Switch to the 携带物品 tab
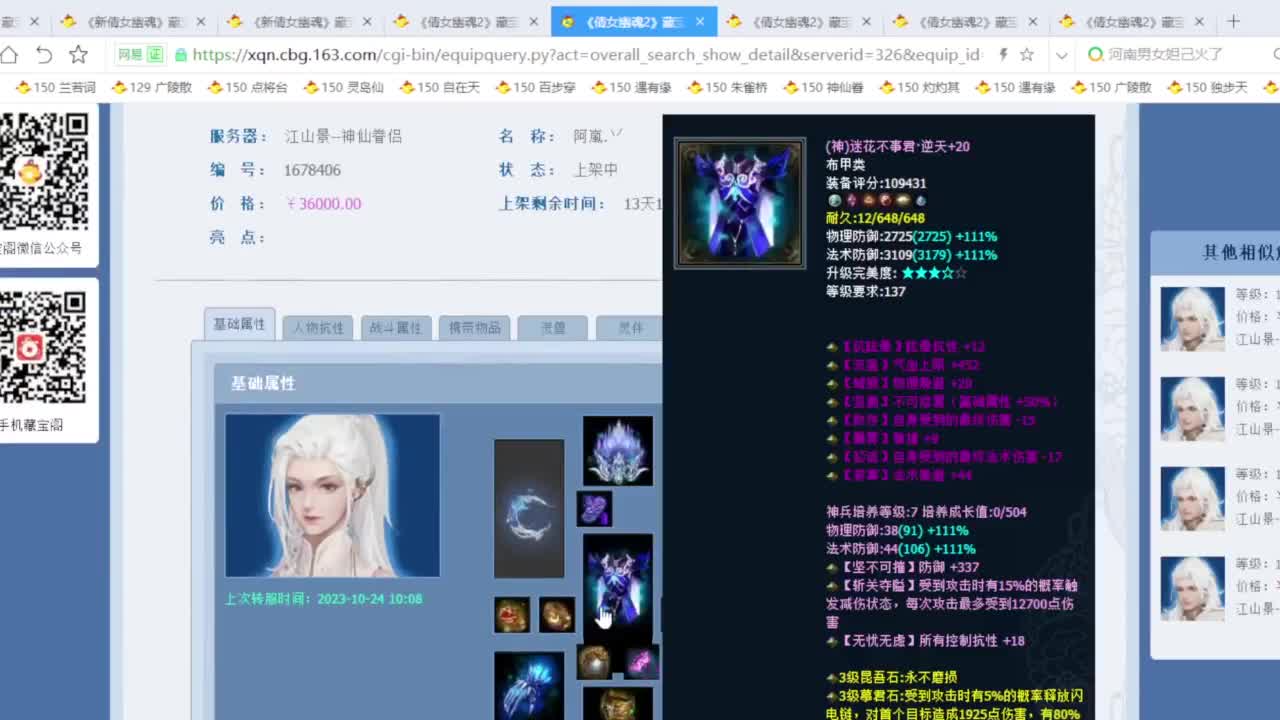This screenshot has width=1280, height=720. [474, 327]
